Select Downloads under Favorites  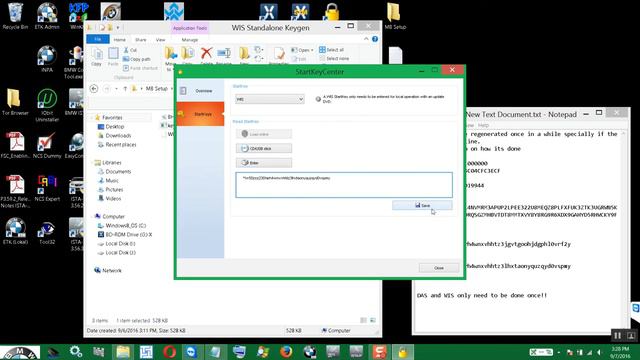(x=114, y=136)
